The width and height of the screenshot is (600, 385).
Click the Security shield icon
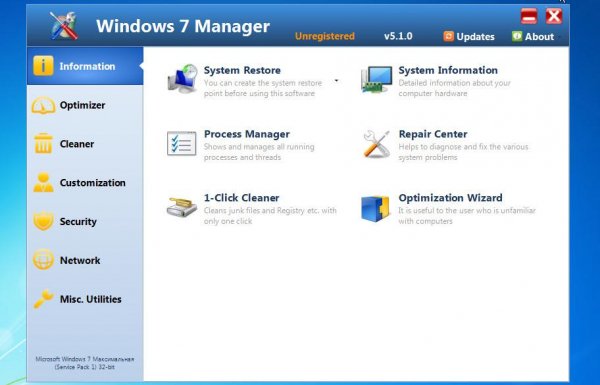pos(43,221)
